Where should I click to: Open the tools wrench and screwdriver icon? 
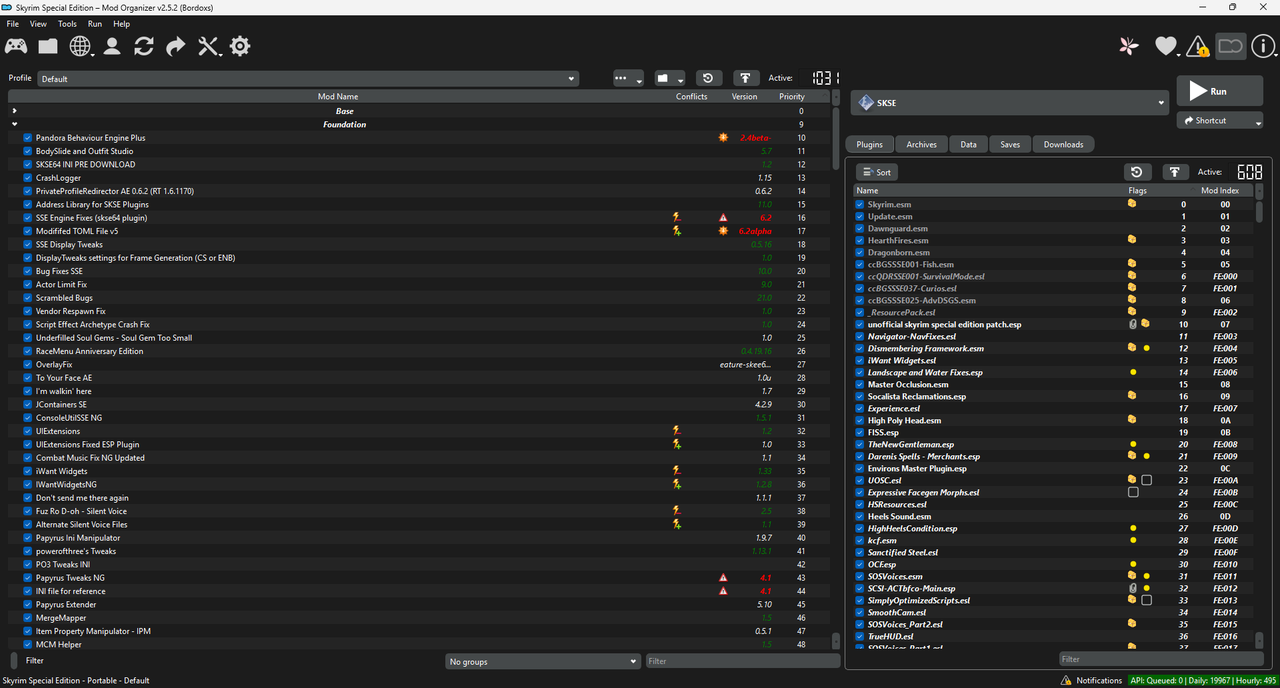[208, 46]
